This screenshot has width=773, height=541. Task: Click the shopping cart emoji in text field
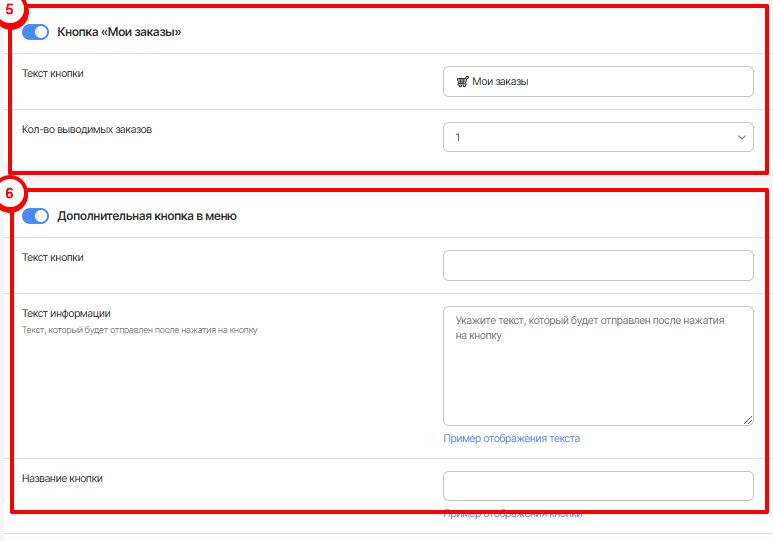point(462,82)
